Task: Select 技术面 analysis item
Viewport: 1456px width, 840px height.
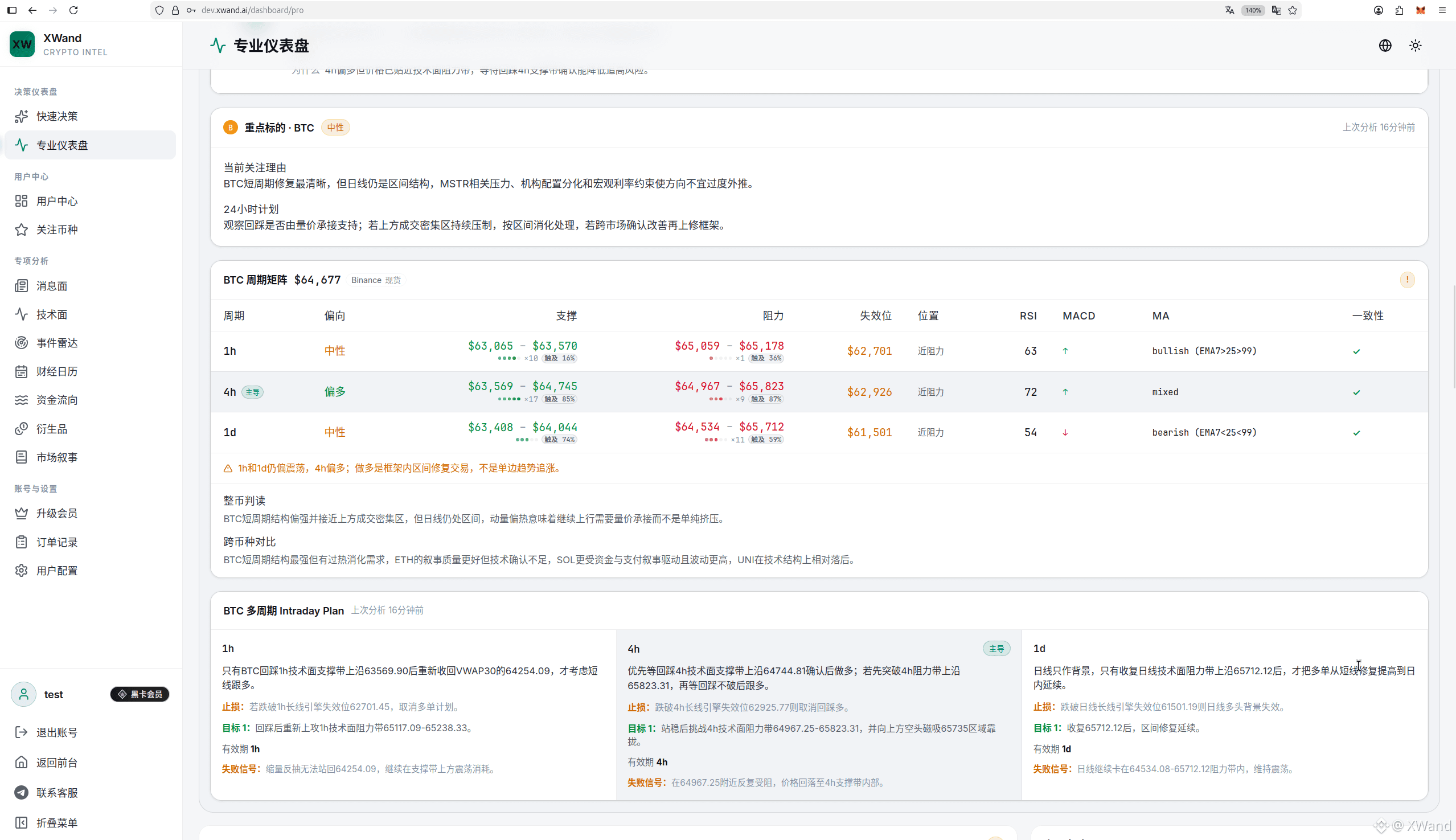Action: click(x=91, y=314)
